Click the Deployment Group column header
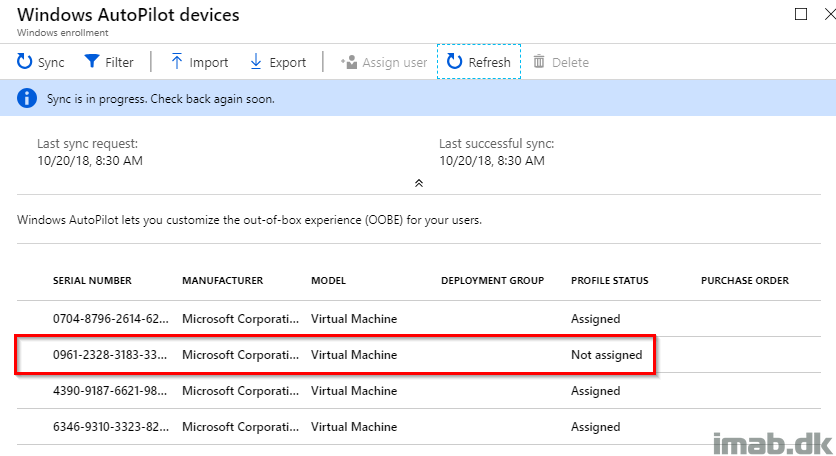Image resolution: width=836 pixels, height=456 pixels. point(492,281)
